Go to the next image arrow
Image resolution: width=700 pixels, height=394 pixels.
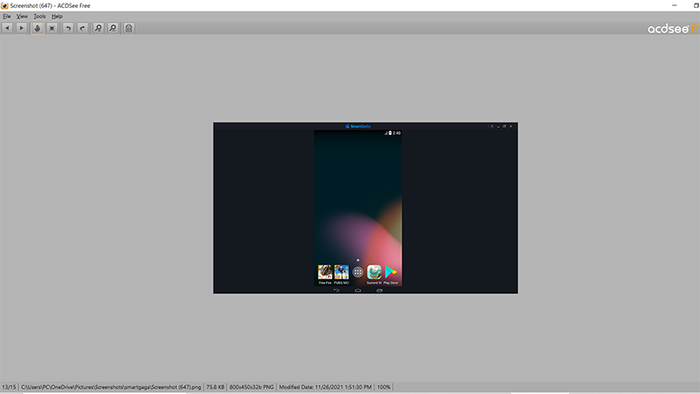click(21, 28)
